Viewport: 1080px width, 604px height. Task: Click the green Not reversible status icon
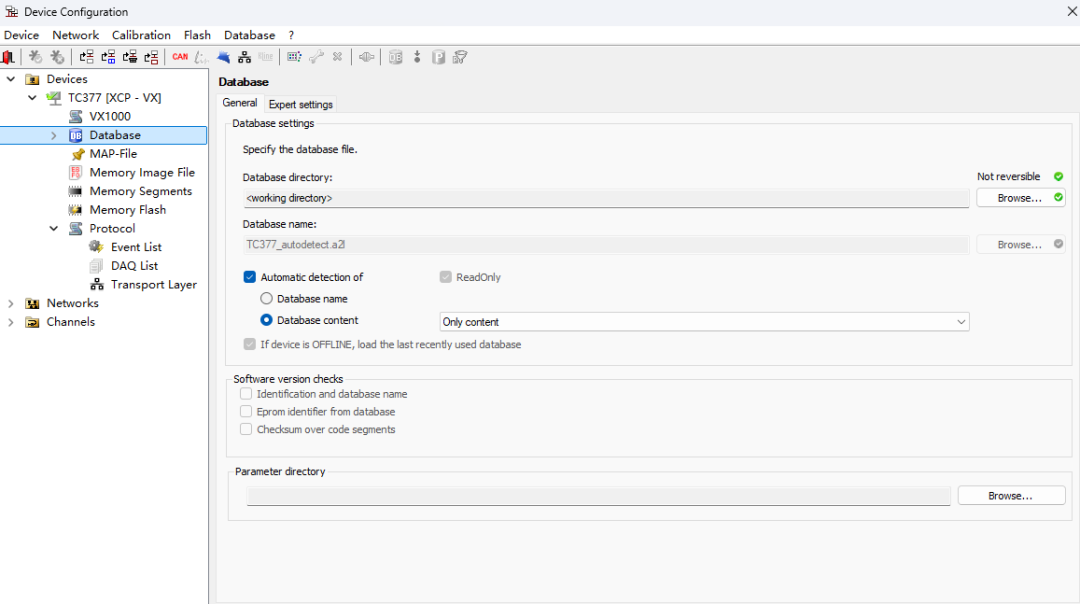click(1058, 177)
